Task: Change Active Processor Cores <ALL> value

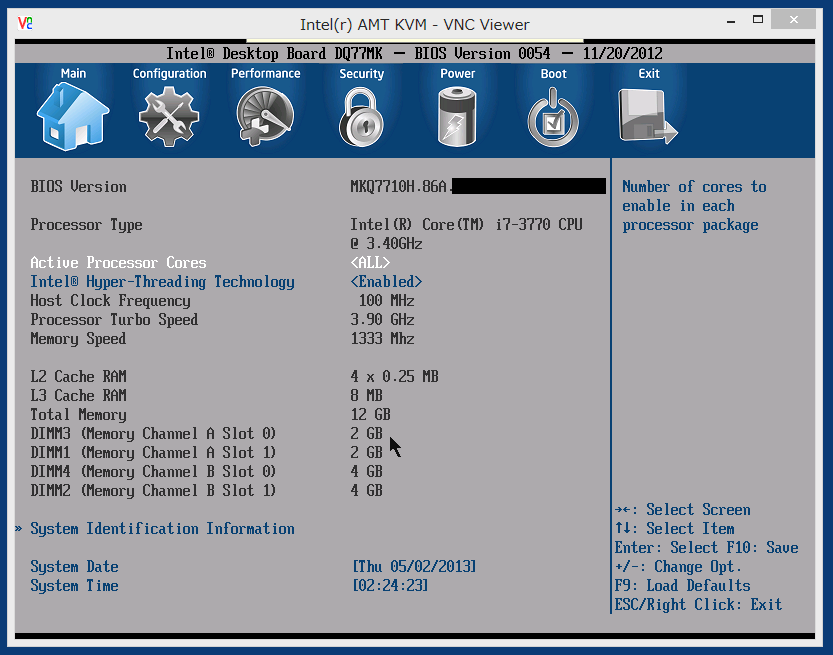Action: point(370,262)
